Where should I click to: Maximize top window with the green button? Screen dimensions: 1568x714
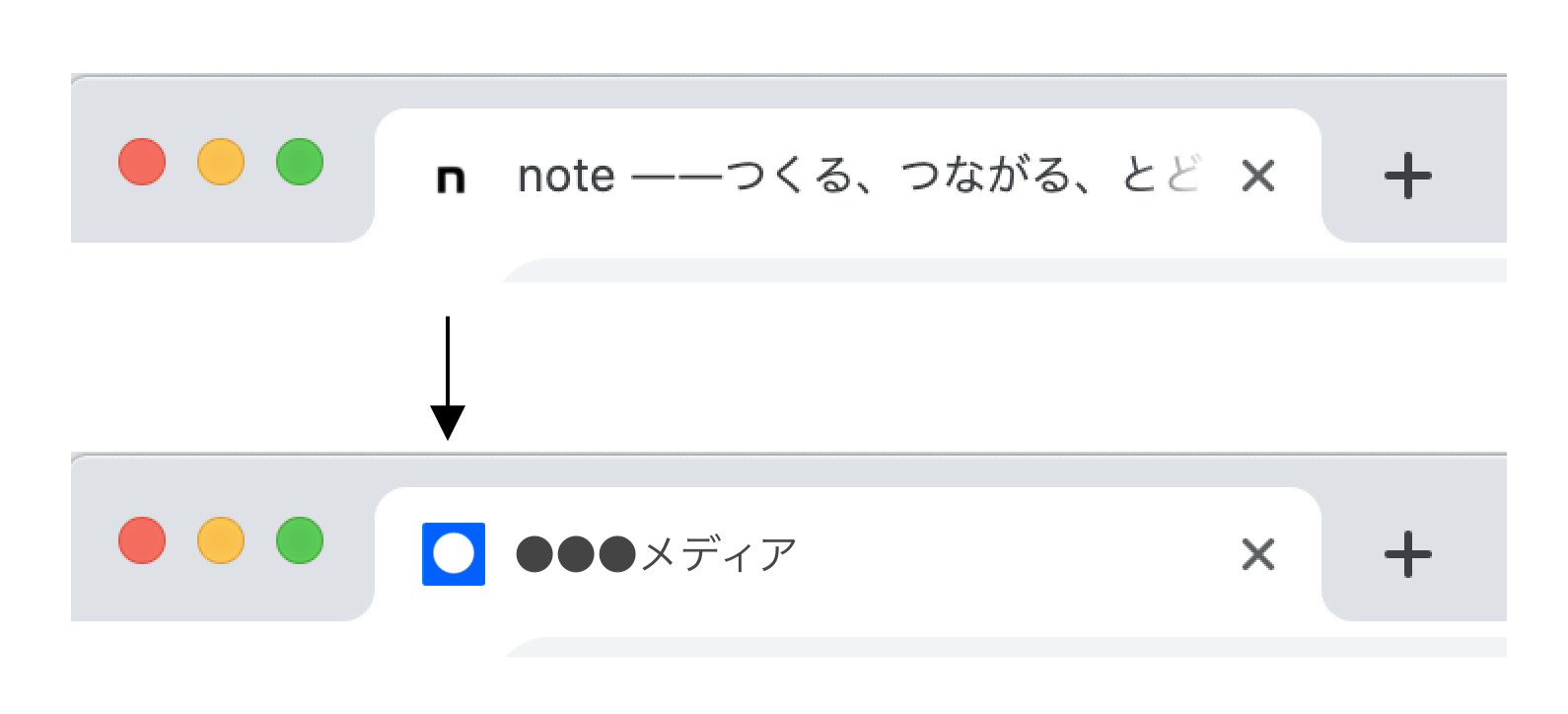pos(300,162)
